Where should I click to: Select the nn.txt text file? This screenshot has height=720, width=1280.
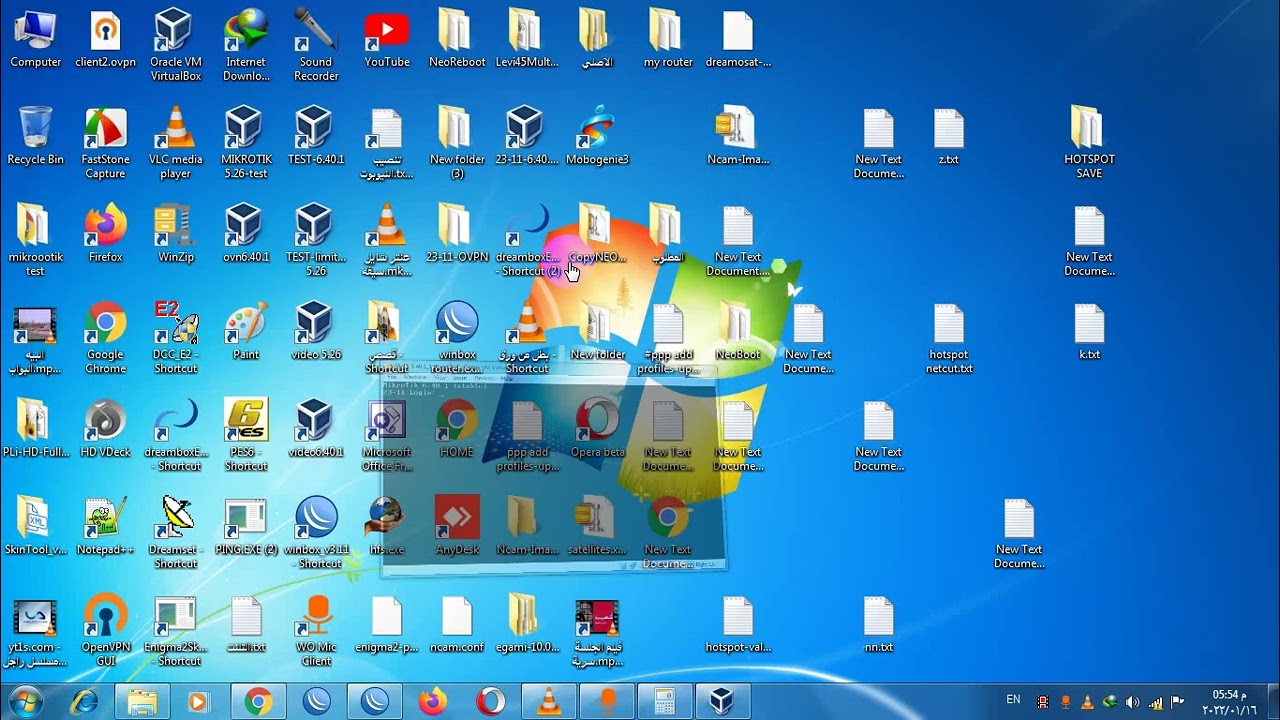click(x=878, y=625)
